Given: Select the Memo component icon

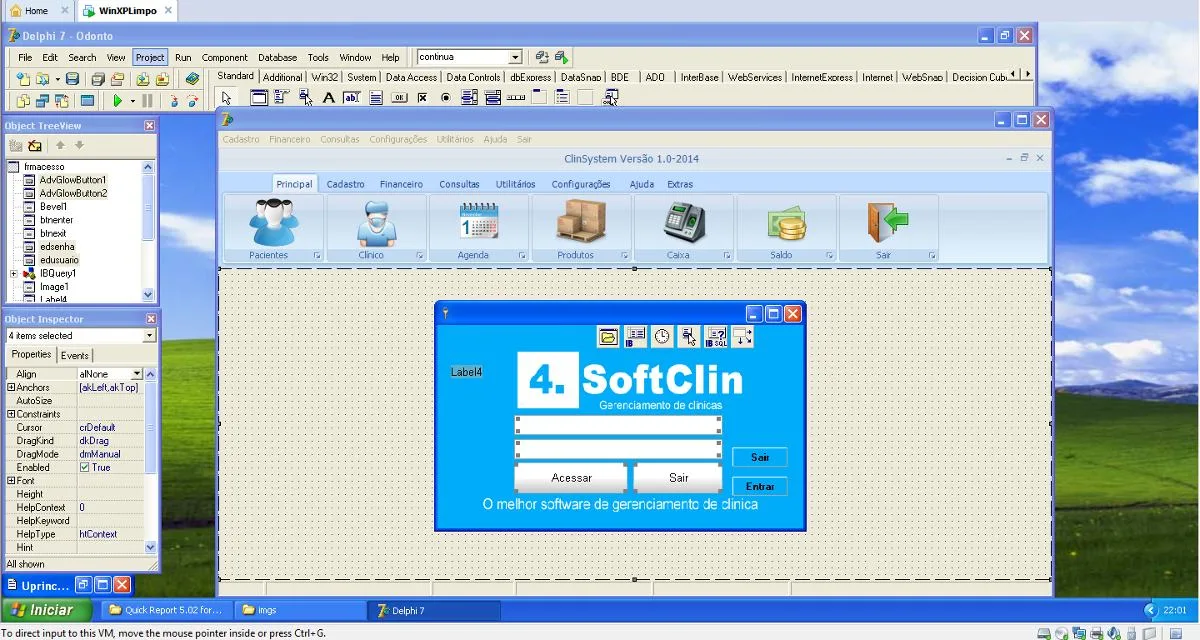Looking at the screenshot, I should coord(376,98).
